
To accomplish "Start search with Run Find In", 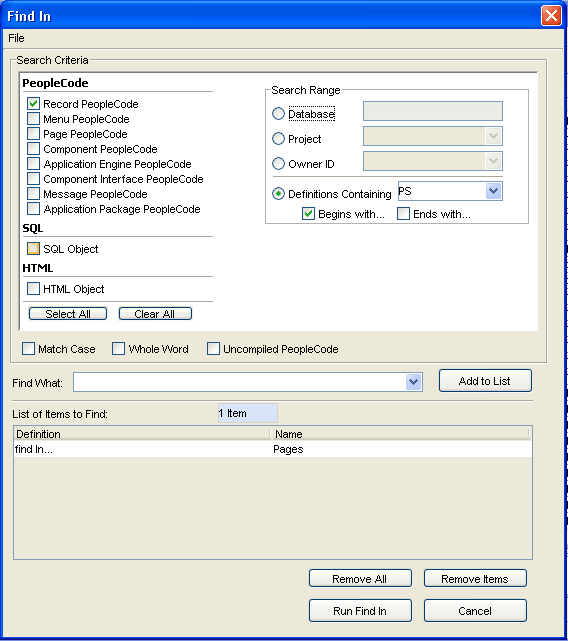I will coord(360,611).
